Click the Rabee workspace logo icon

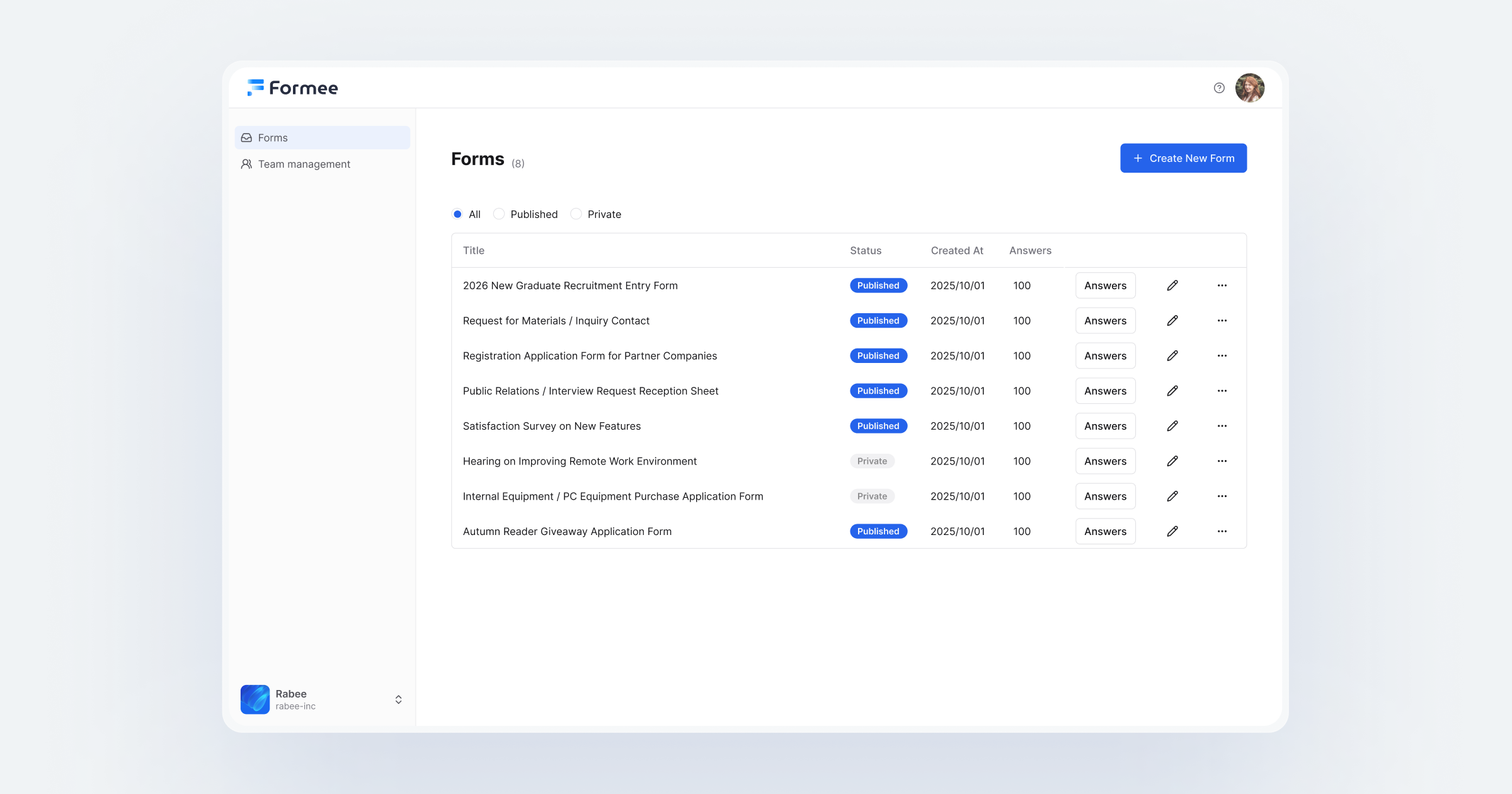tap(255, 699)
